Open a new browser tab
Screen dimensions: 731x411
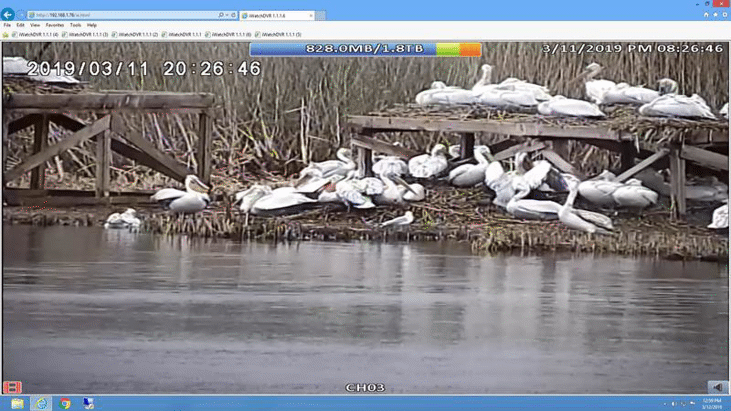[321, 15]
